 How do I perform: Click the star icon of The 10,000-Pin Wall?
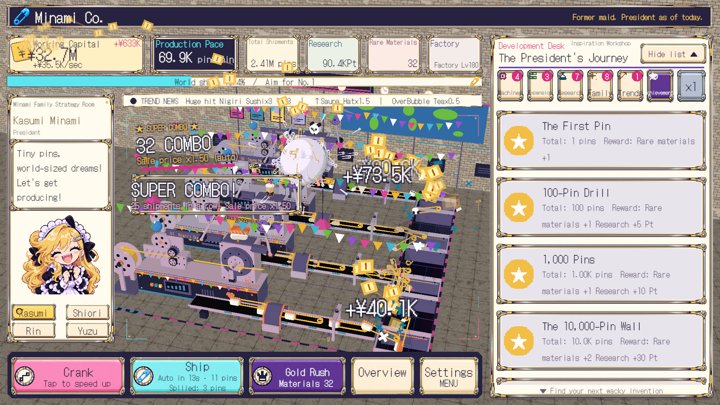(518, 341)
